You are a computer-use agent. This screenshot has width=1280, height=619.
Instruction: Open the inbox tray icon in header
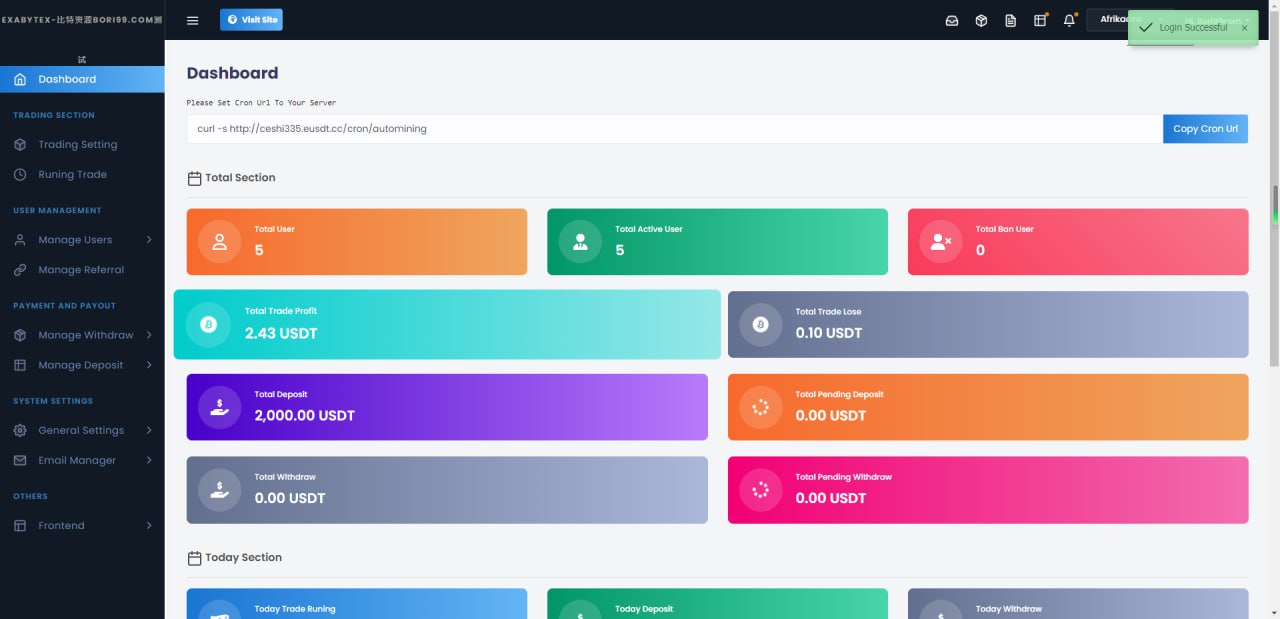pyautogui.click(x=952, y=20)
